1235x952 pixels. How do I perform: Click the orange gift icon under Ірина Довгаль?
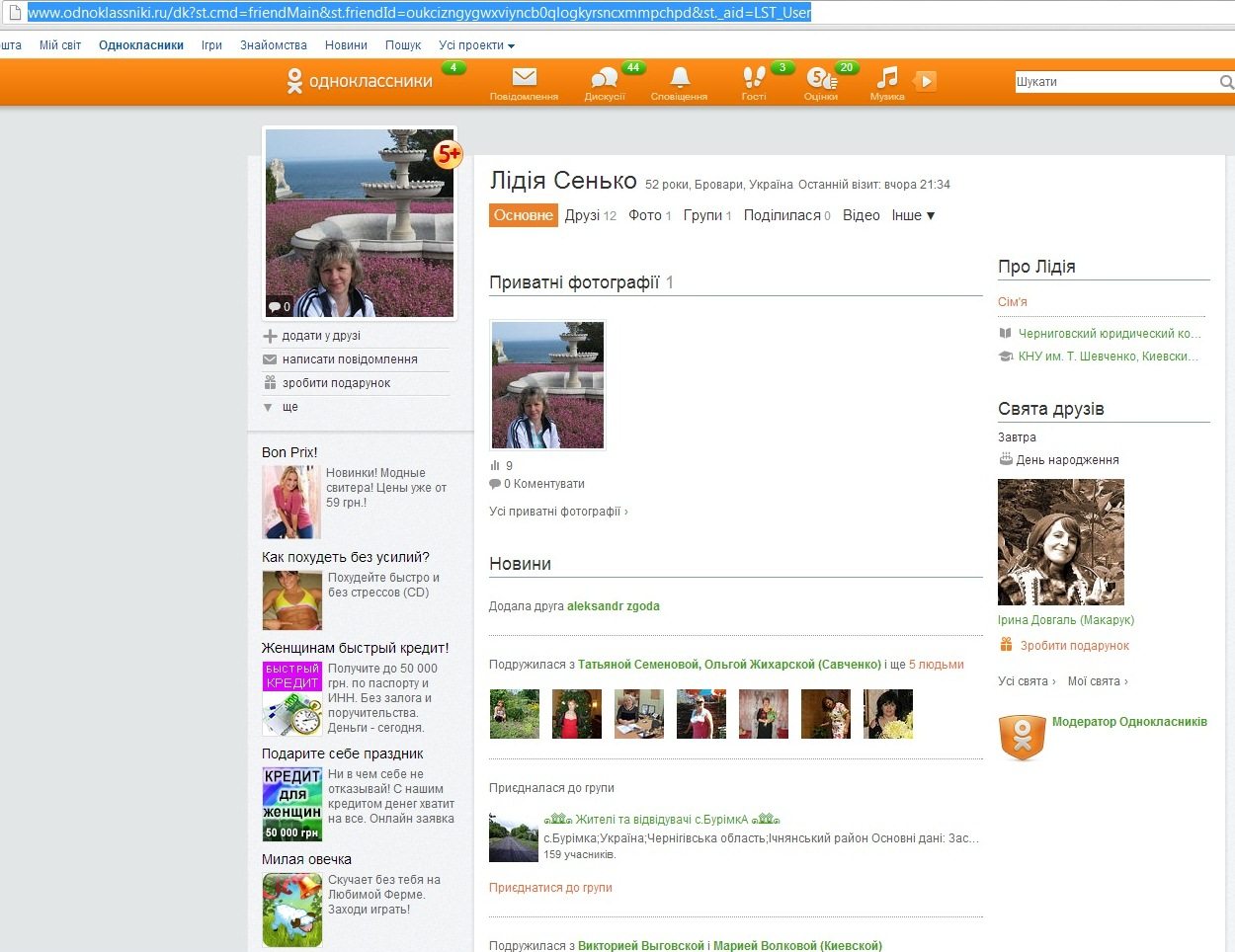pos(1006,645)
